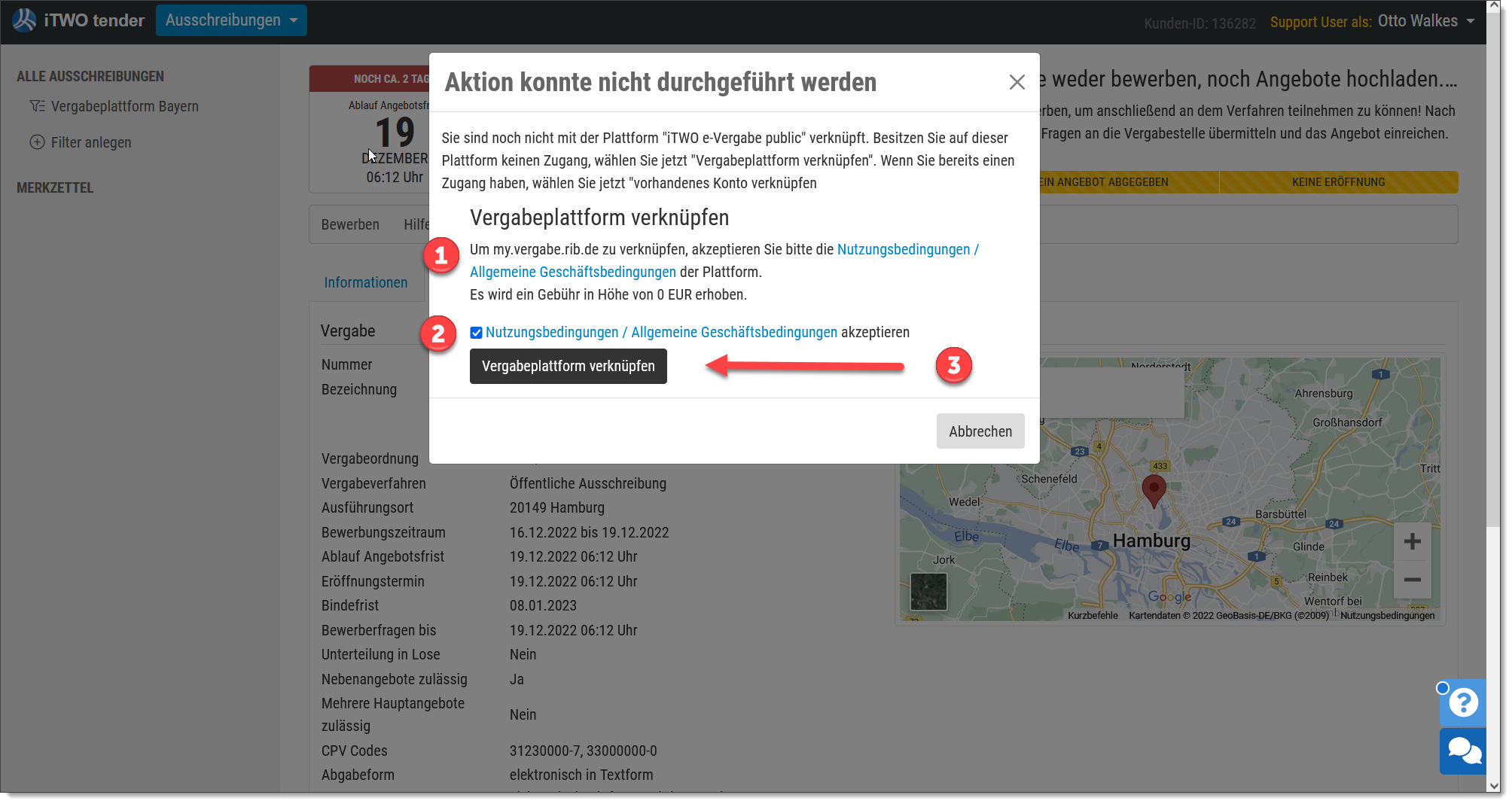The image size is (1512, 804).
Task: Click ALLE AUSSCHREIBUNGEN heading
Action: 90,76
